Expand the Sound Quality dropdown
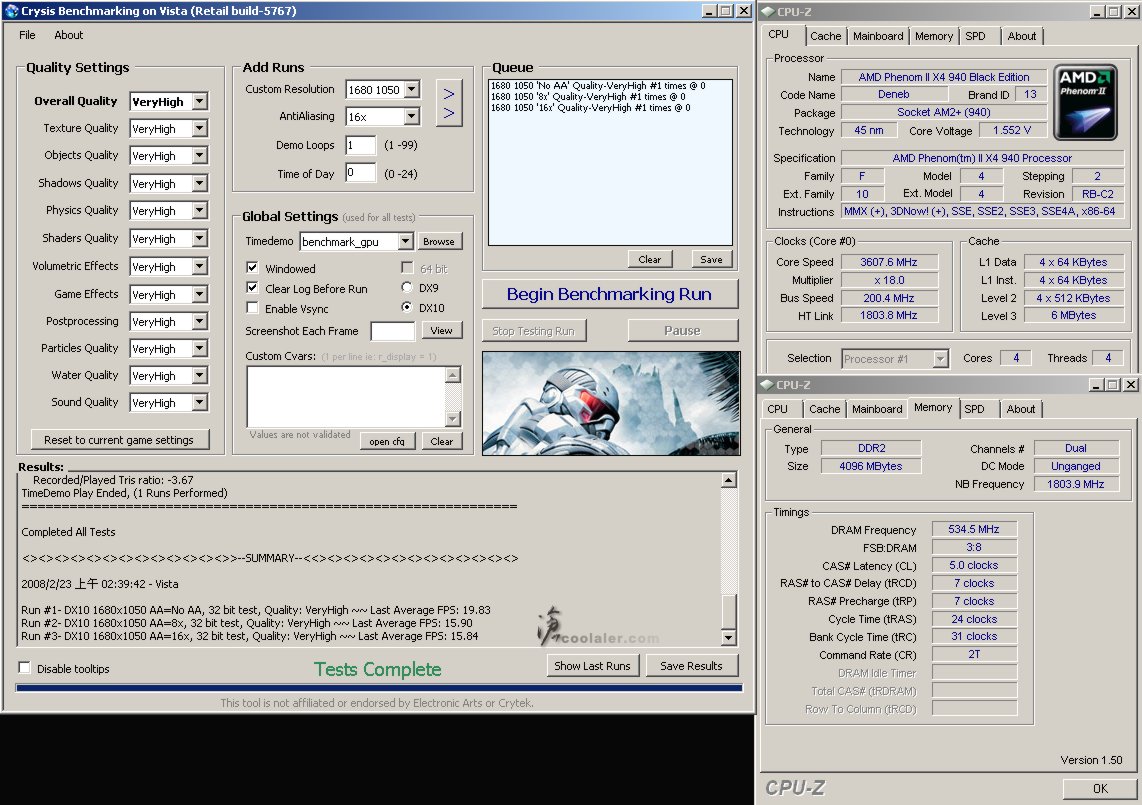Viewport: 1142px width, 805px height. pyautogui.click(x=200, y=402)
